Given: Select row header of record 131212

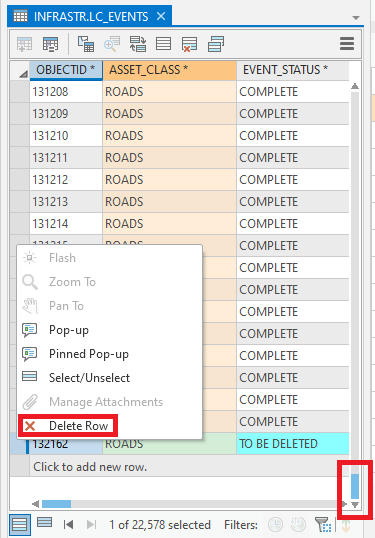Looking at the screenshot, I should pyautogui.click(x=20, y=180).
